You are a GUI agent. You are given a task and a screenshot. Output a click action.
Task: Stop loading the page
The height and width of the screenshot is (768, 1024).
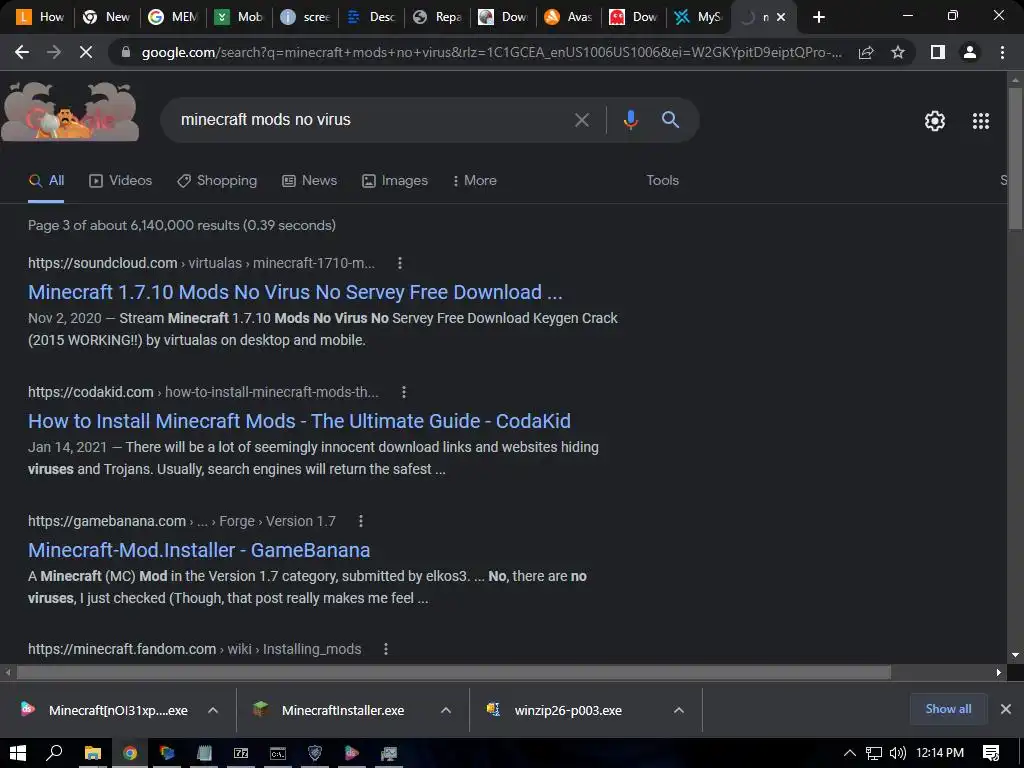pos(86,52)
